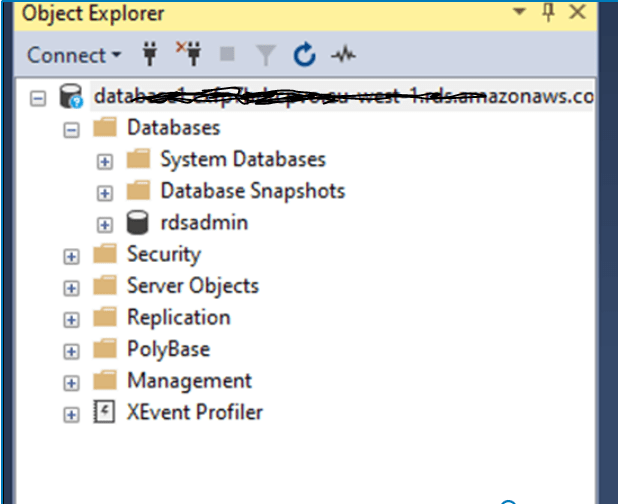Select the Server Objects tree item
Image resolution: width=618 pixels, height=504 pixels.
(192, 286)
